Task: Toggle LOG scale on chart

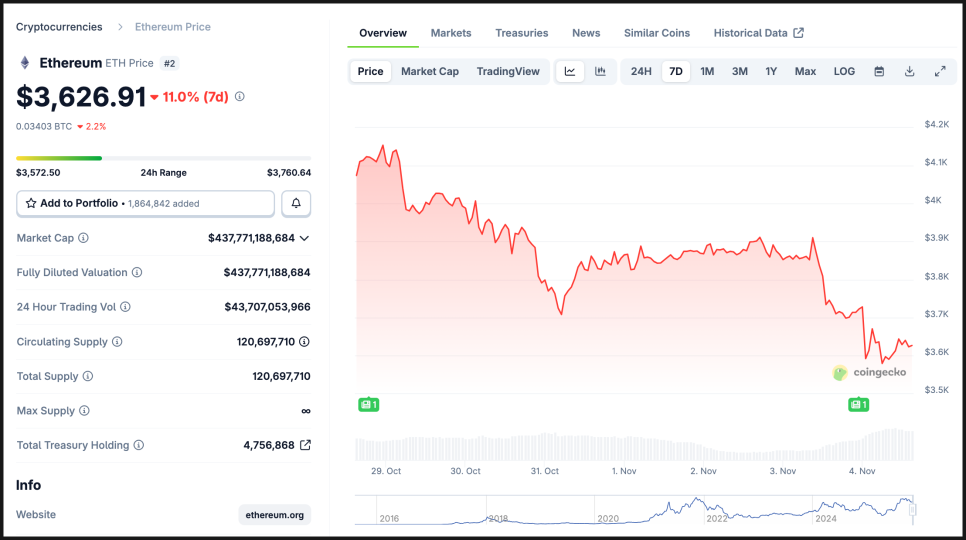Action: click(844, 71)
